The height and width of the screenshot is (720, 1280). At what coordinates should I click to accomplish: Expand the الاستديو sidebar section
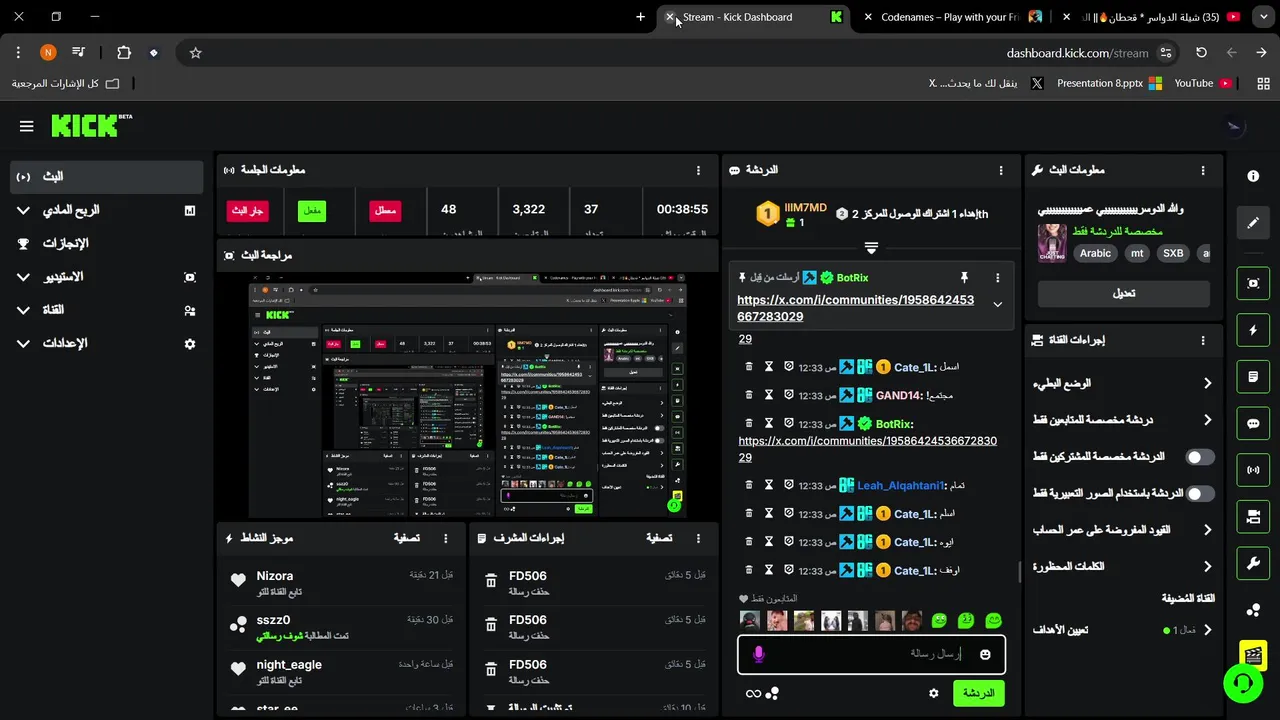click(24, 277)
